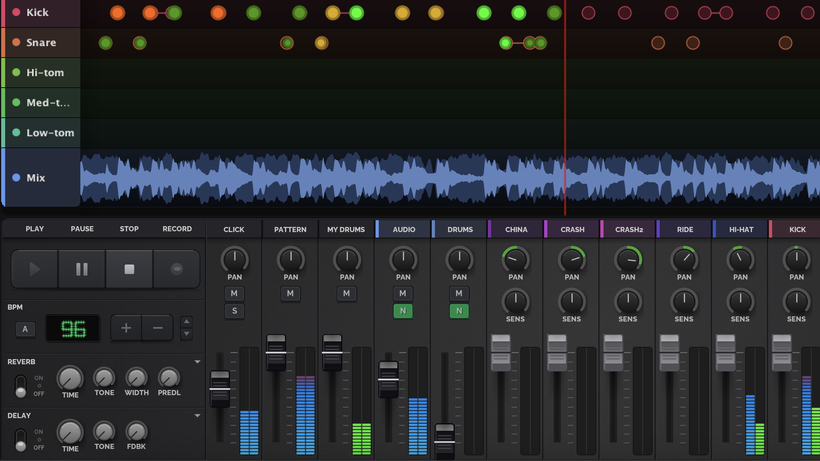Mute the DRUMS channel
This screenshot has width=820, height=461.
click(459, 294)
